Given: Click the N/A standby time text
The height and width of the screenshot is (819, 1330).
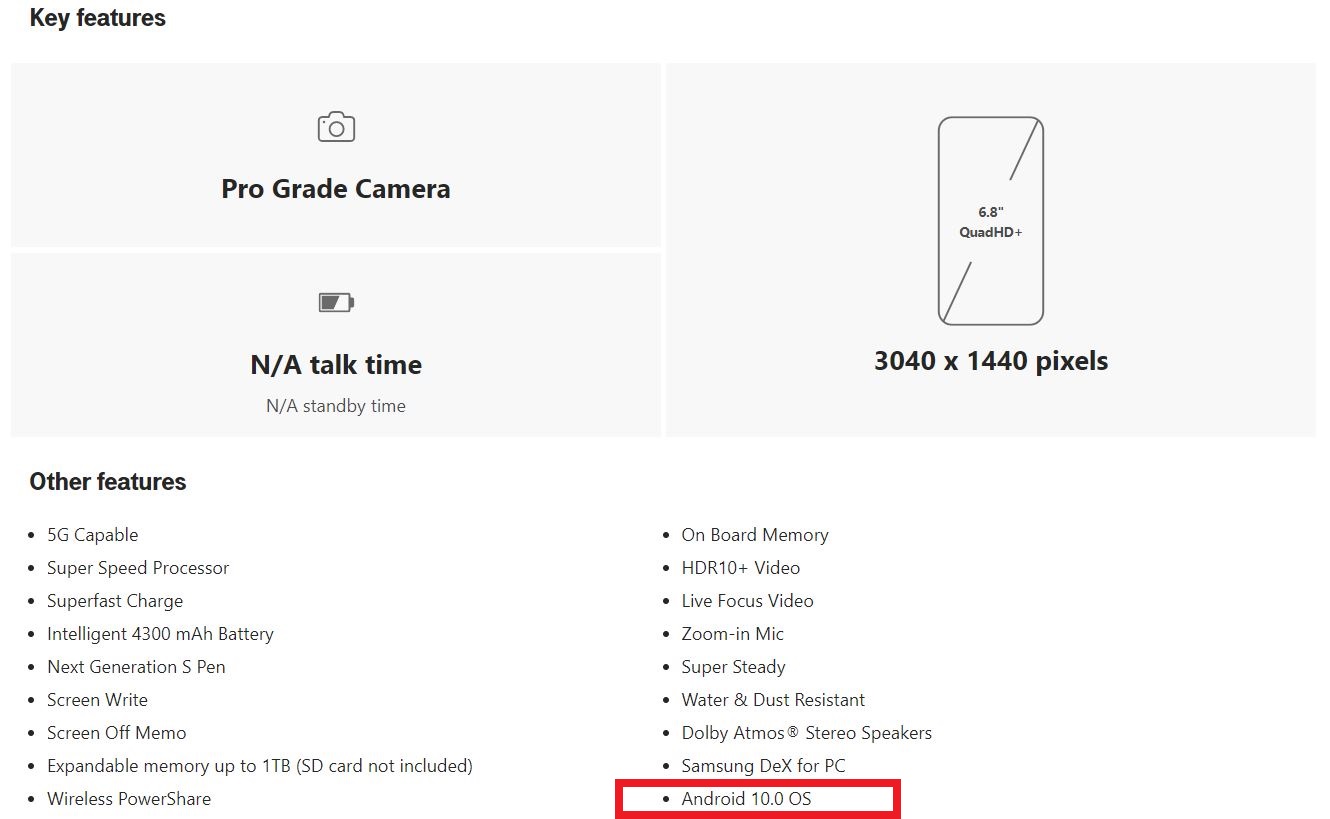Looking at the screenshot, I should pyautogui.click(x=336, y=406).
